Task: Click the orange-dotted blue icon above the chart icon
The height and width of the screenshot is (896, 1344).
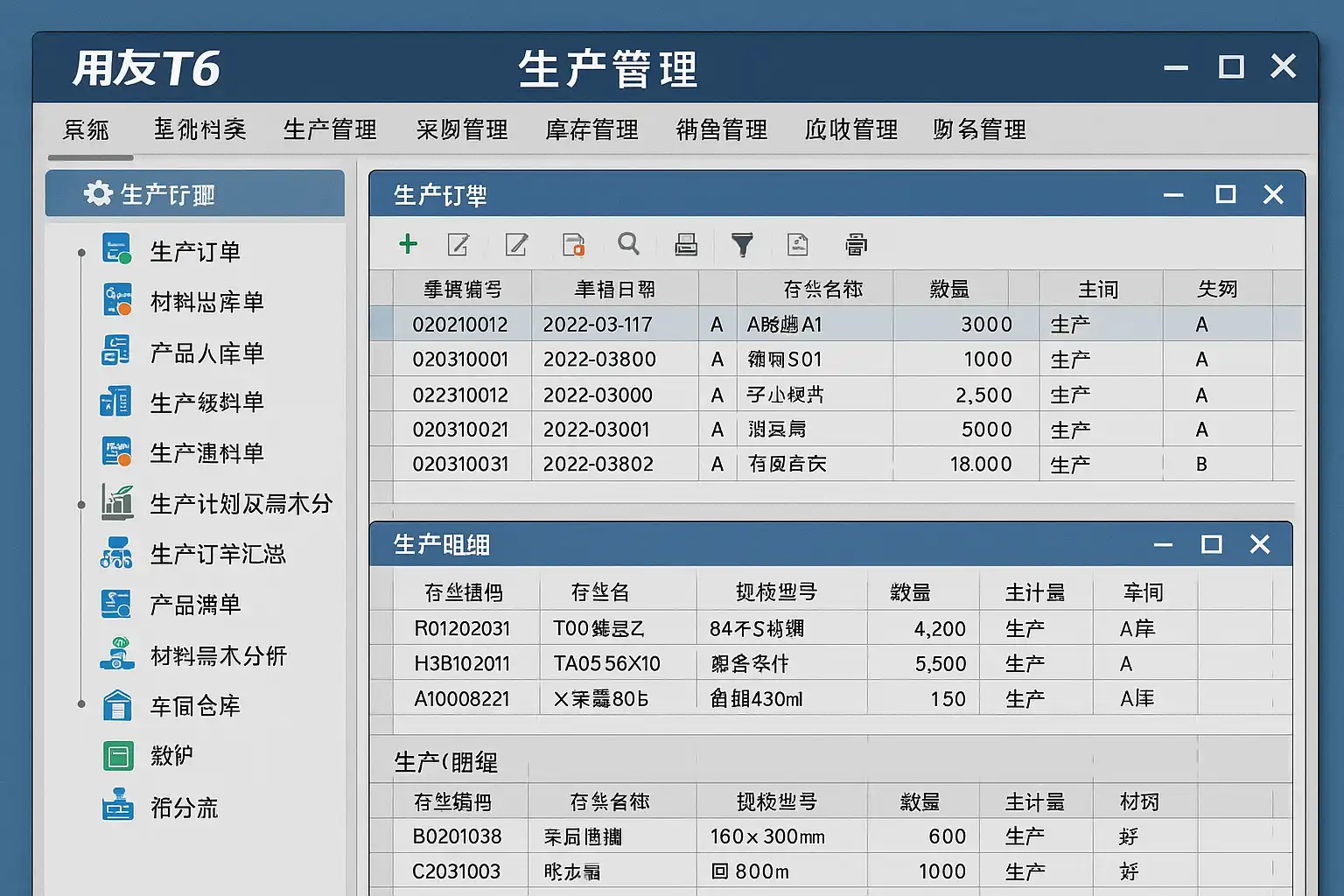Action: (116, 451)
